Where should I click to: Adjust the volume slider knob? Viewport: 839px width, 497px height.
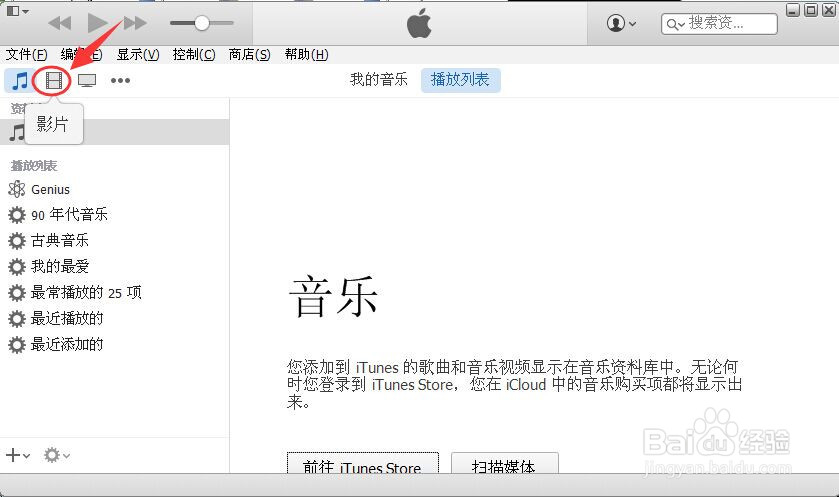pyautogui.click(x=202, y=23)
